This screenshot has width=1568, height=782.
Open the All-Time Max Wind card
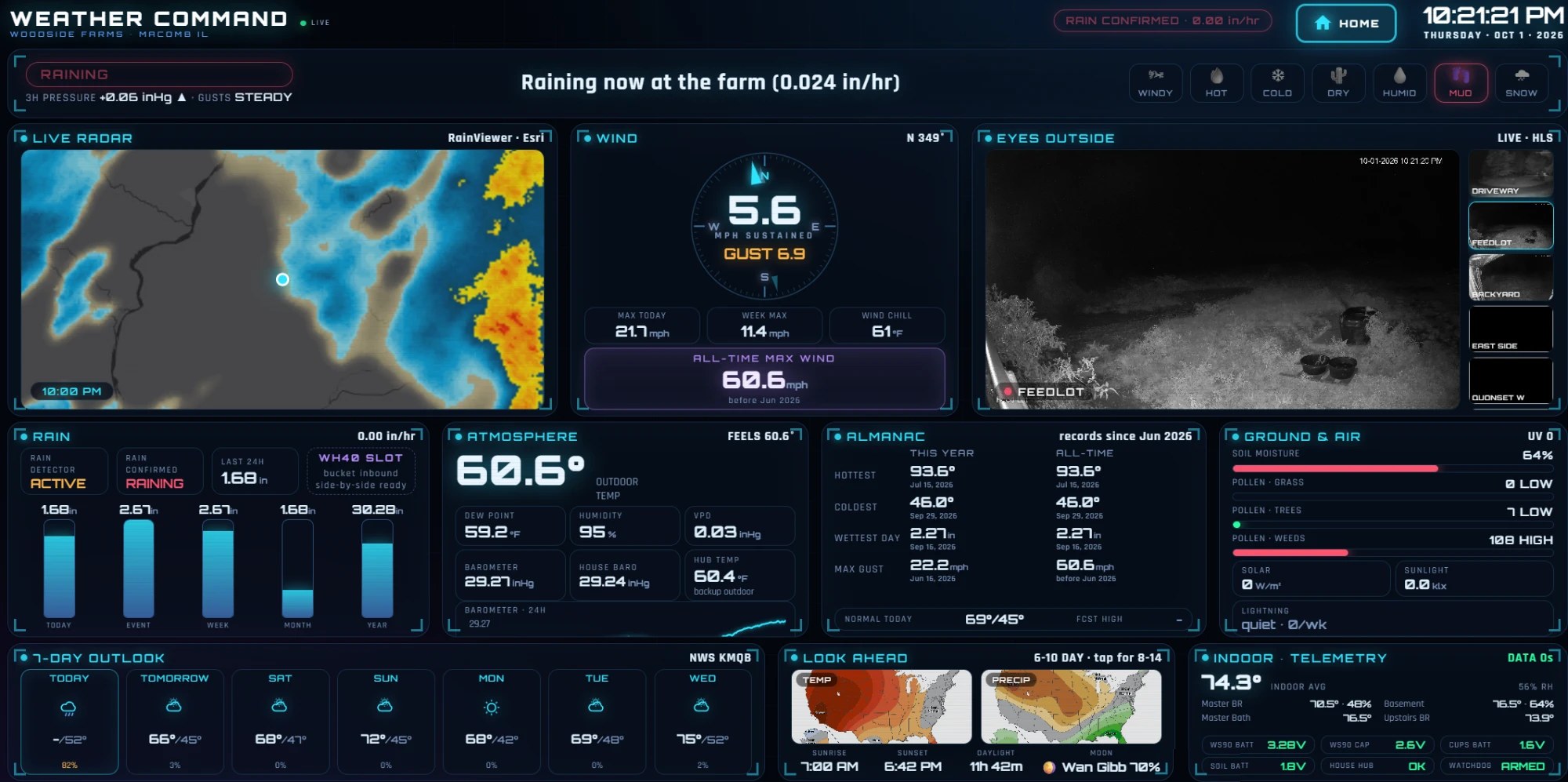click(x=764, y=379)
